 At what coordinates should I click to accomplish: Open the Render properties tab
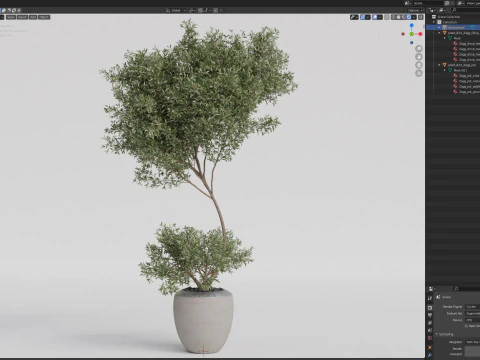pos(430,307)
